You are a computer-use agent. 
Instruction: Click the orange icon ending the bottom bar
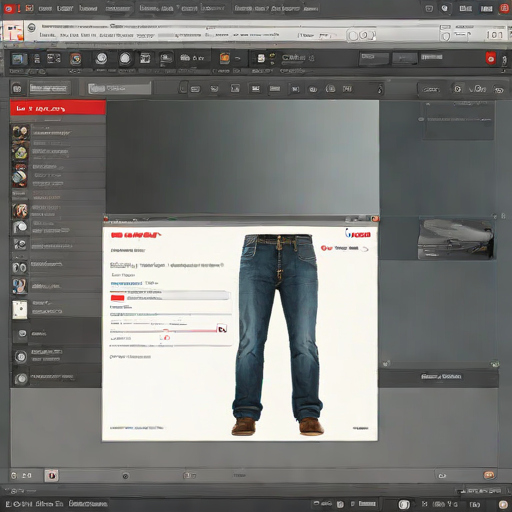489,475
